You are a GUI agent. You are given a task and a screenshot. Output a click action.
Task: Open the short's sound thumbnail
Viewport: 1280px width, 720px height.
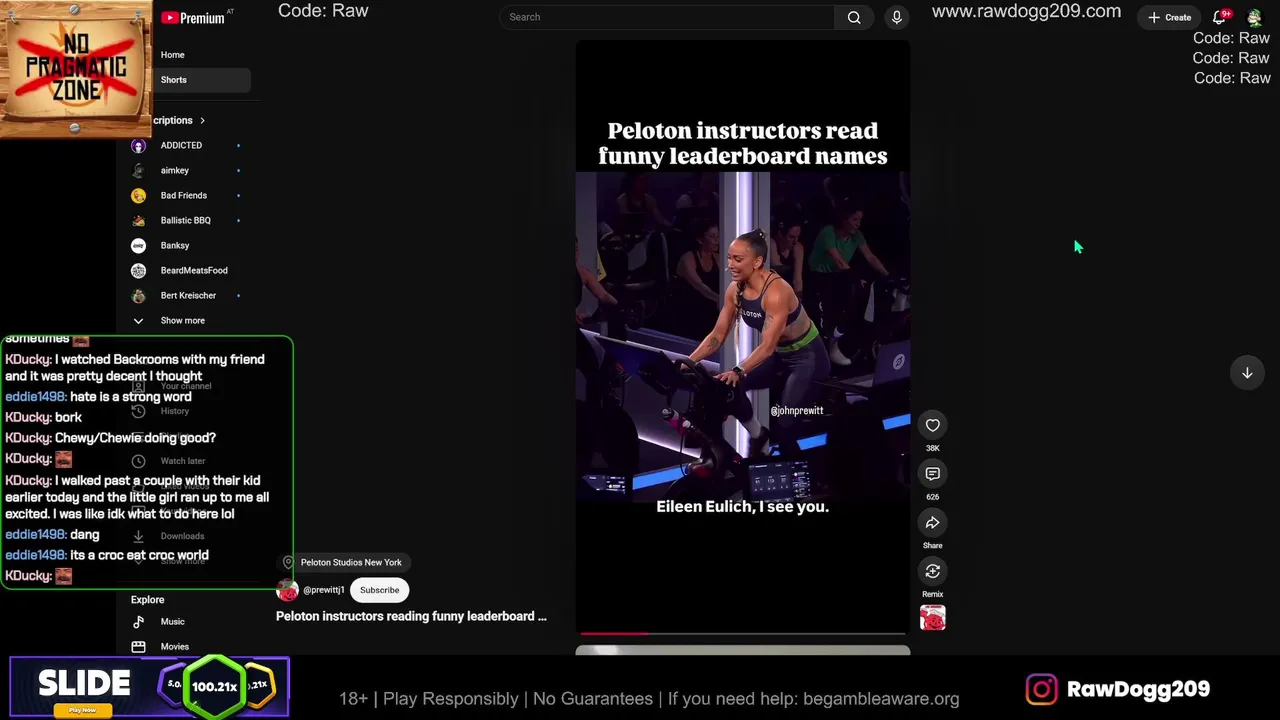pyautogui.click(x=932, y=619)
